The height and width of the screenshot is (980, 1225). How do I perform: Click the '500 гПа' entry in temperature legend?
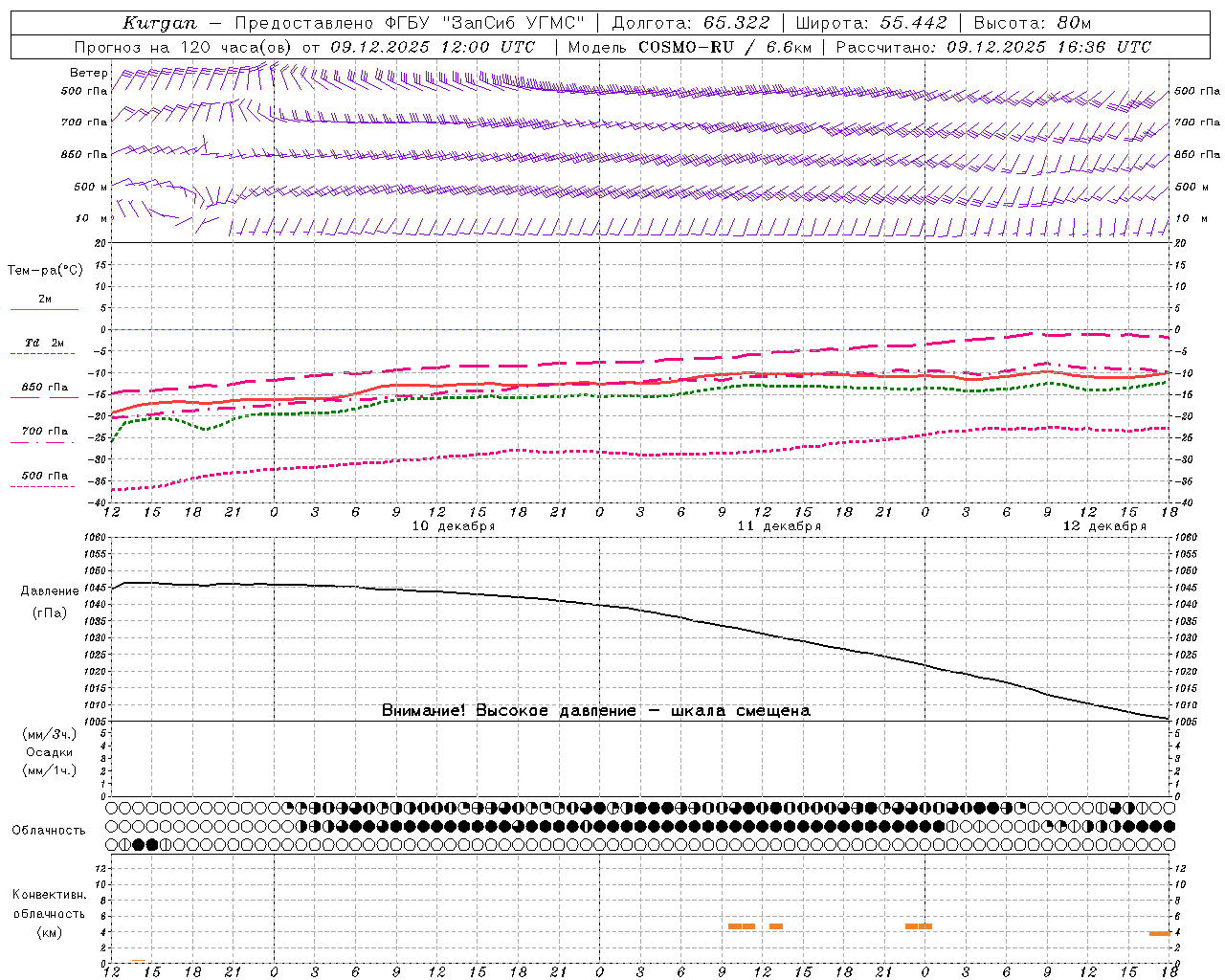45,476
